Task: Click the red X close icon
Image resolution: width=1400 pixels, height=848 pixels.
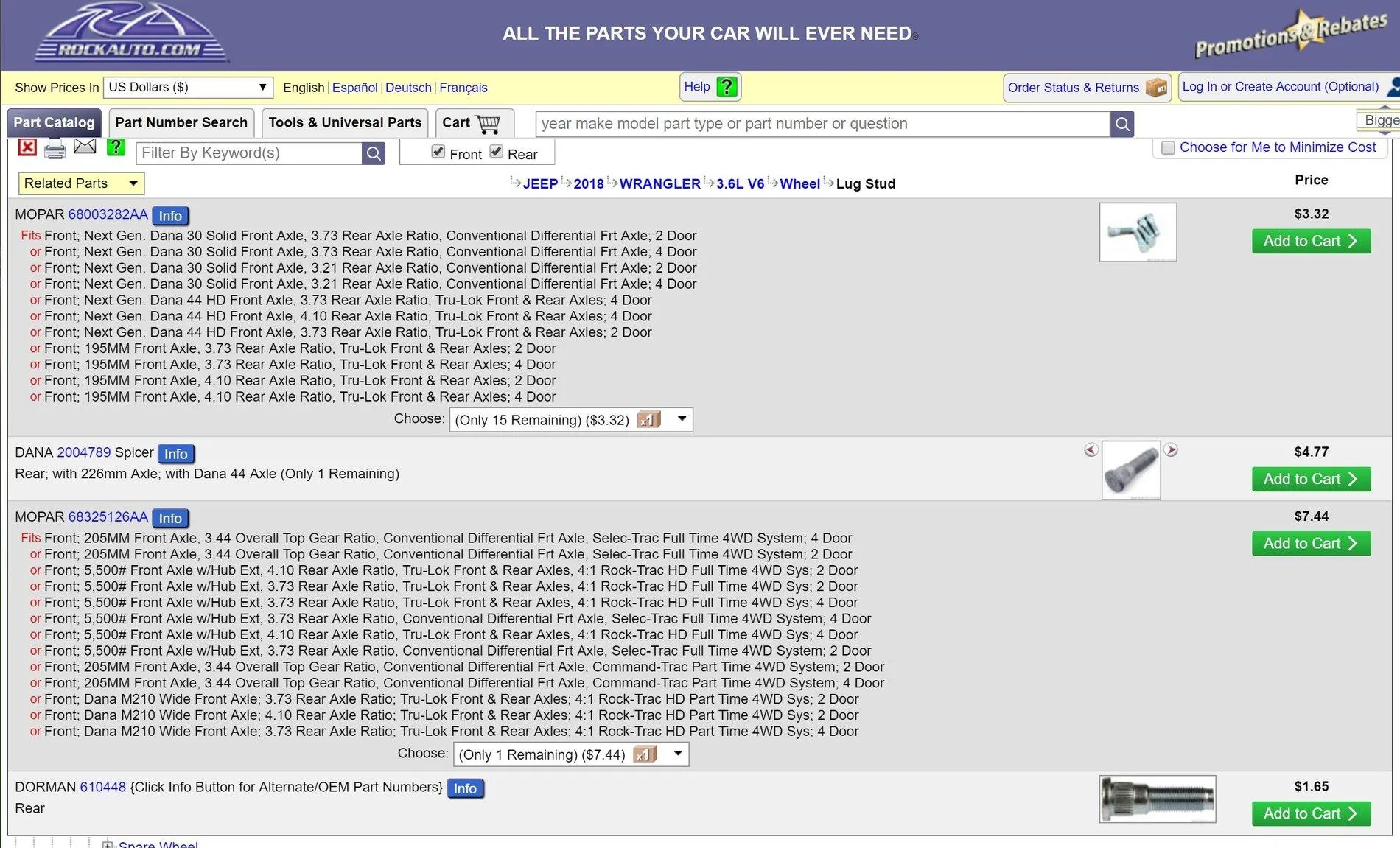Action: [27, 147]
